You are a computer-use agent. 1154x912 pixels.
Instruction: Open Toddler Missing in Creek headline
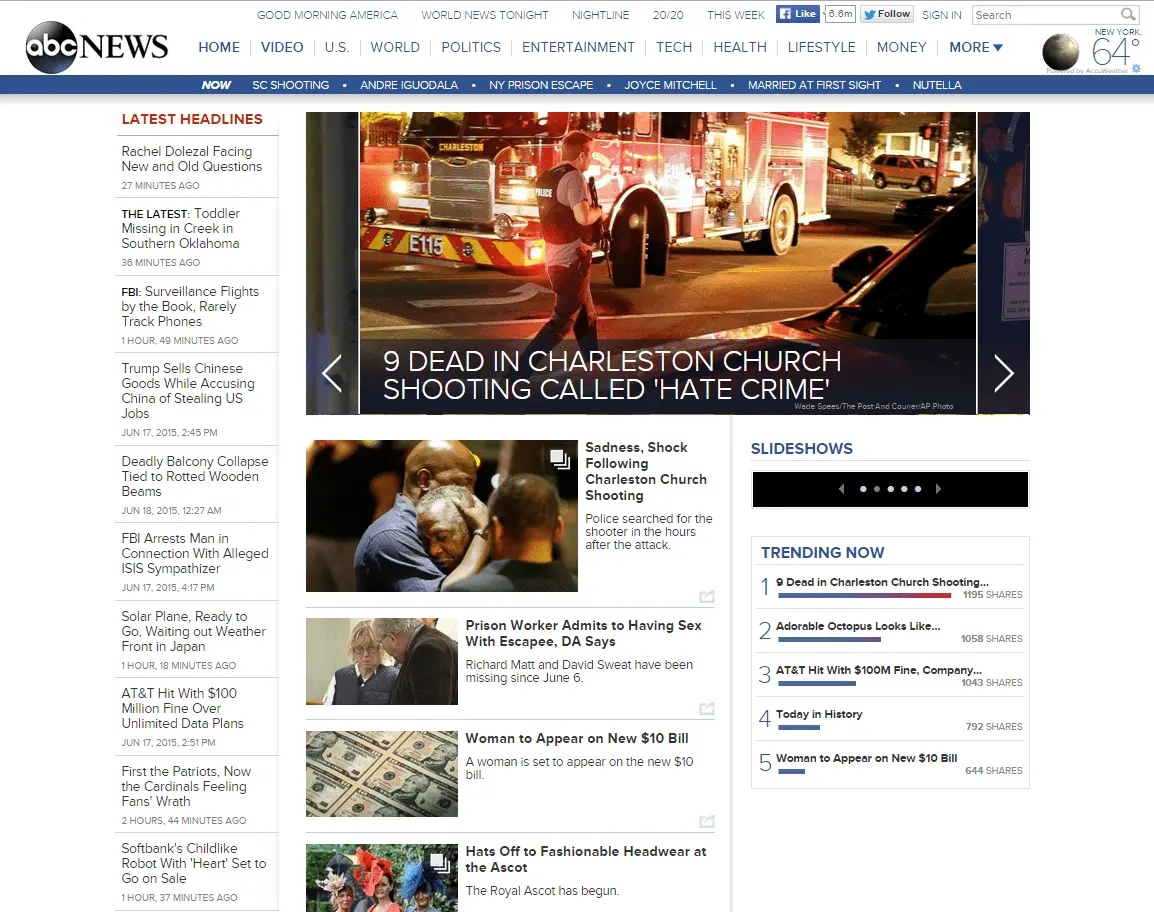coord(180,228)
